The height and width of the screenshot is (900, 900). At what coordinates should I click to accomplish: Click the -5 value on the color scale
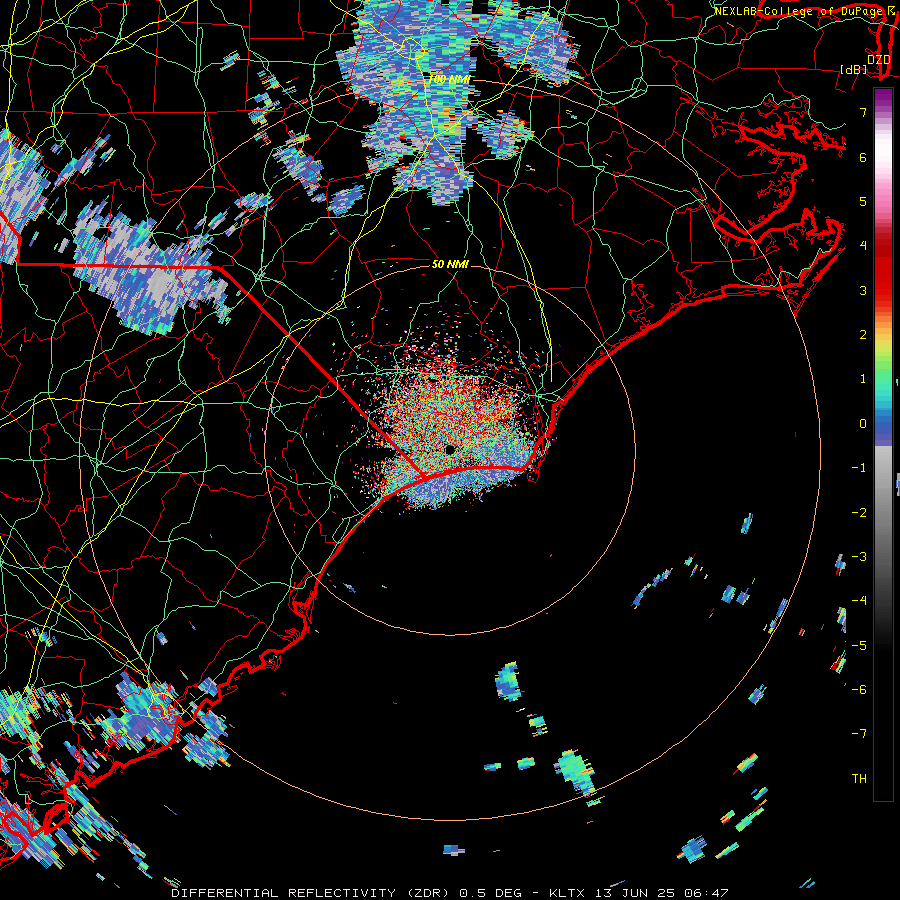click(859, 645)
